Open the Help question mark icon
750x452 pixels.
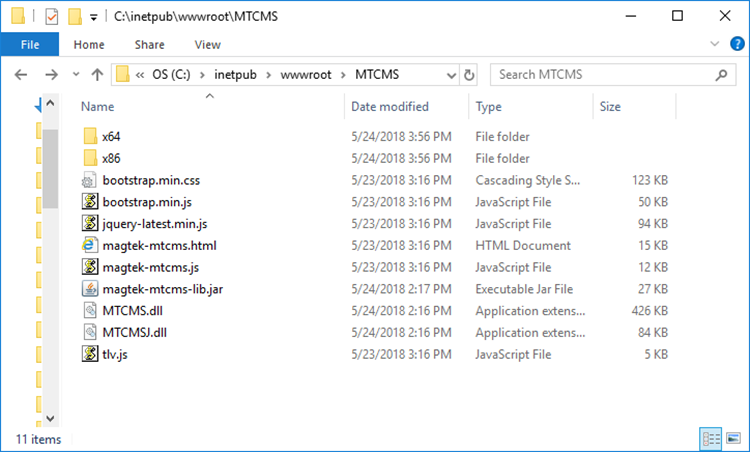pos(737,44)
